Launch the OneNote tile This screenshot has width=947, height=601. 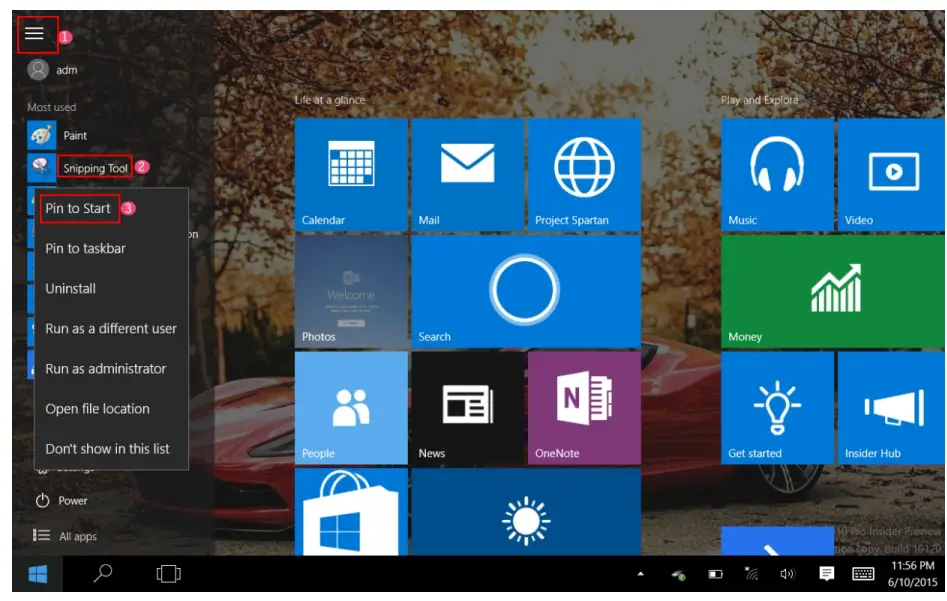click(584, 408)
